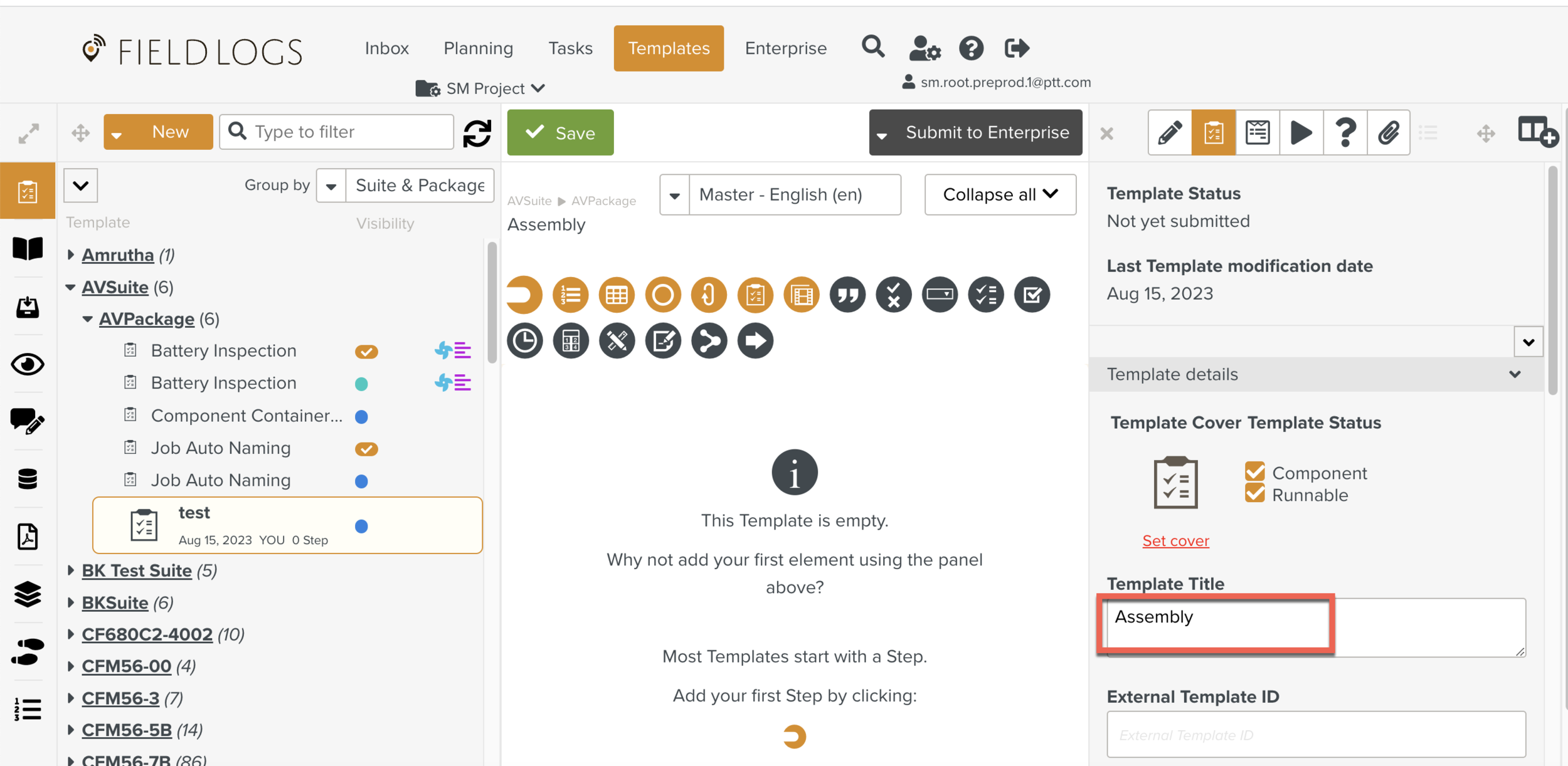
Task: Toggle the Runnable checkbox
Action: 1254,494
